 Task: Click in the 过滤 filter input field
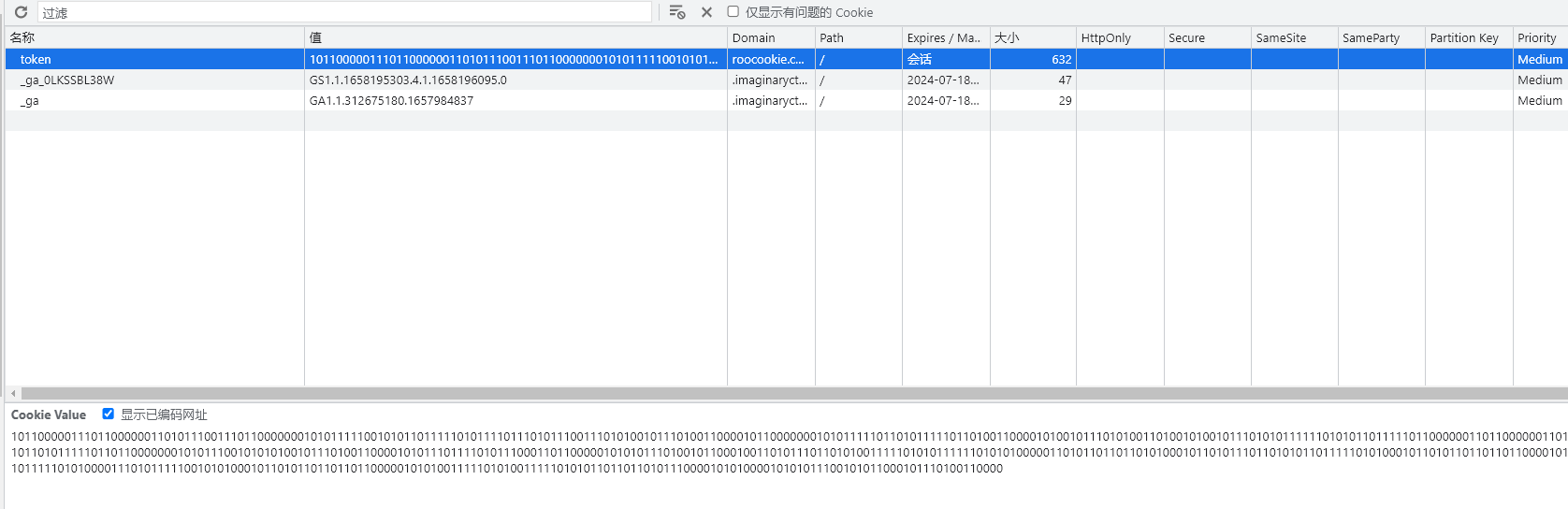[x=344, y=12]
